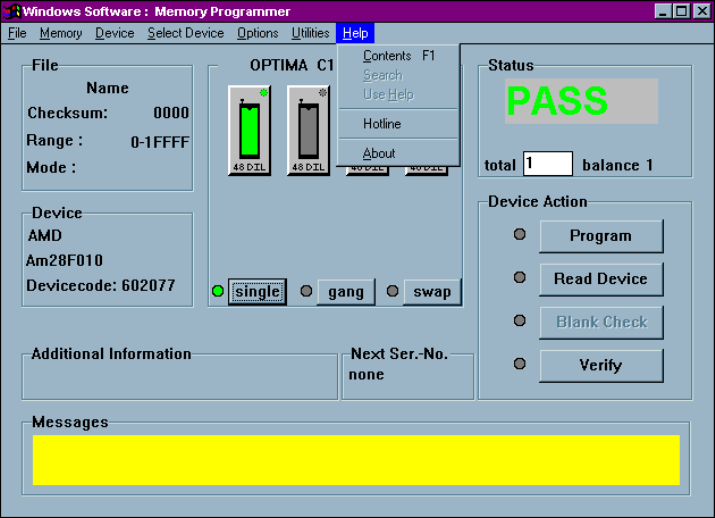Image resolution: width=715 pixels, height=518 pixels.
Task: Click the Devicecode: 602077 text
Action: pos(101,285)
